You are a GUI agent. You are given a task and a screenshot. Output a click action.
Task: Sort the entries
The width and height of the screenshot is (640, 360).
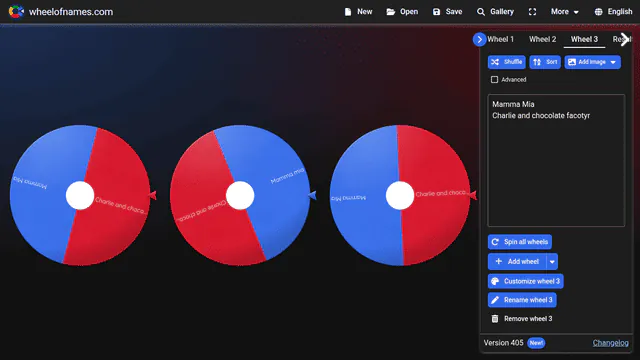tap(545, 62)
